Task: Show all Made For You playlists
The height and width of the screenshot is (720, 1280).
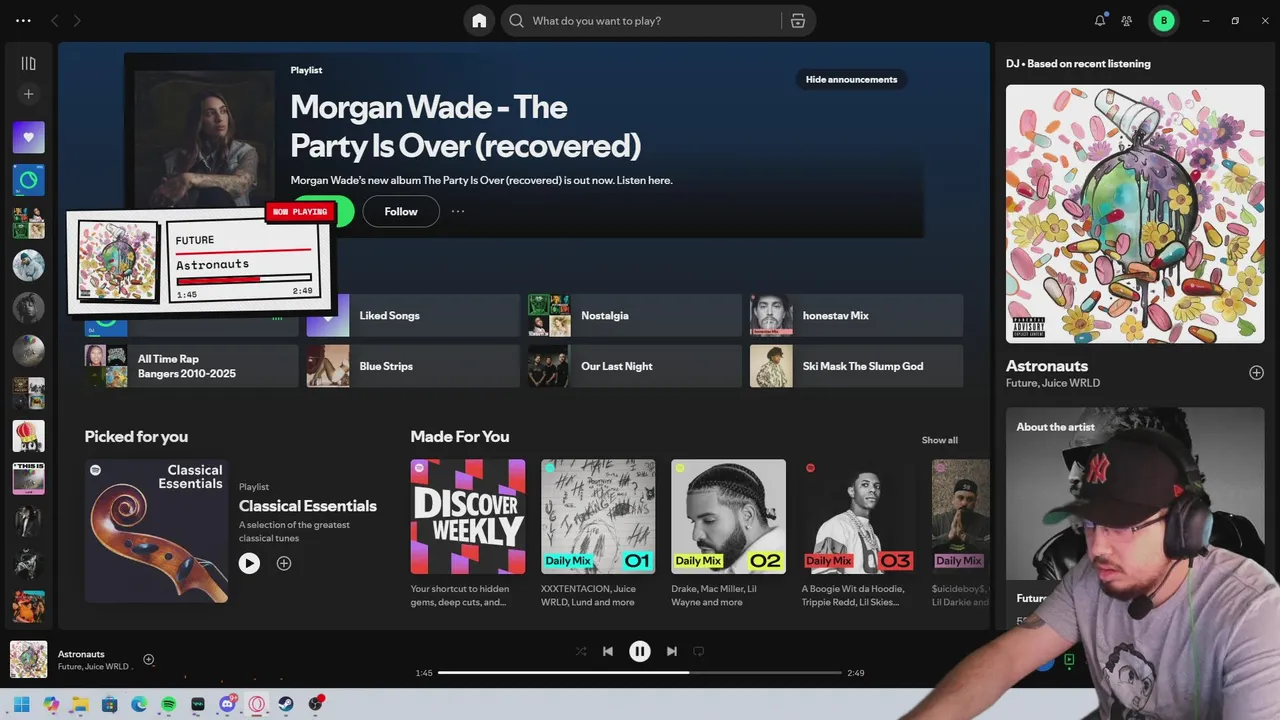Action: click(939, 440)
